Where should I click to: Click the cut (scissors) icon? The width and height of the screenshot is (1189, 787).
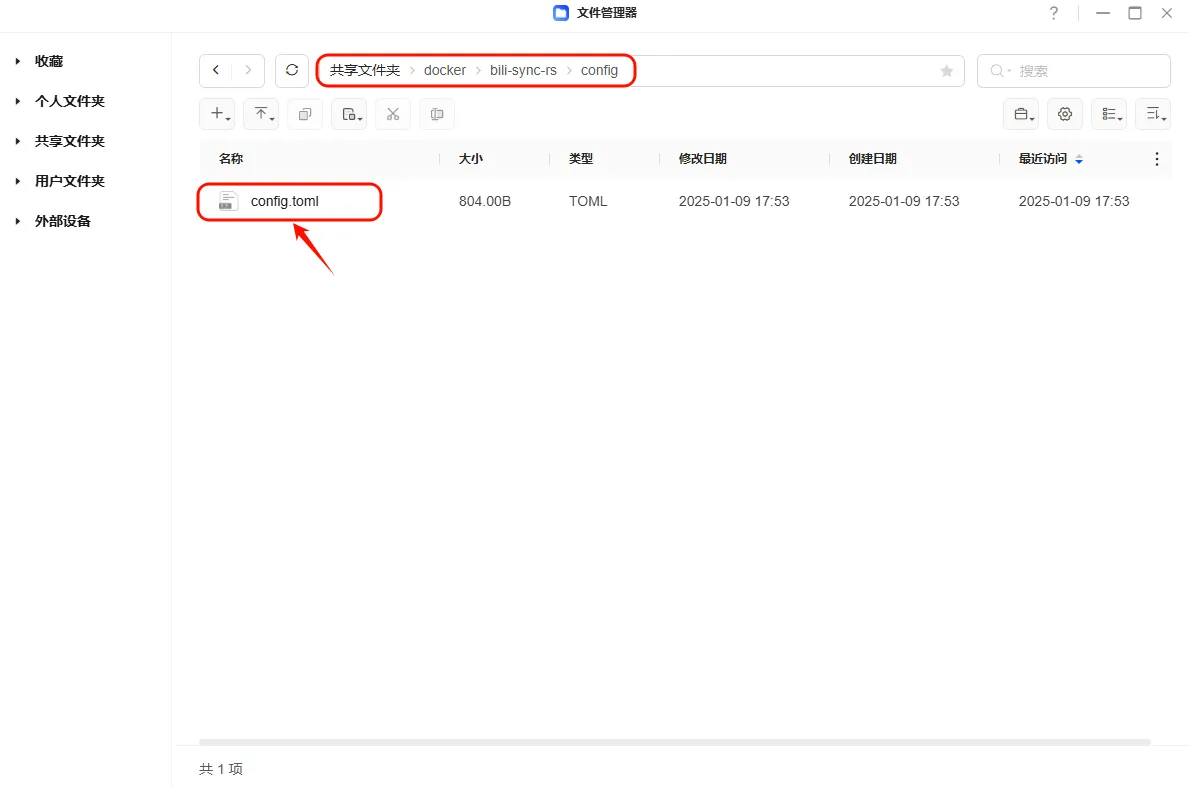click(x=393, y=115)
